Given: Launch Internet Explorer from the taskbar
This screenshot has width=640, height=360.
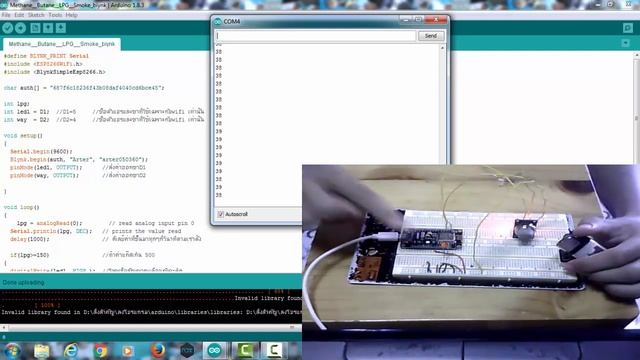Looking at the screenshot, I should point(71,350).
